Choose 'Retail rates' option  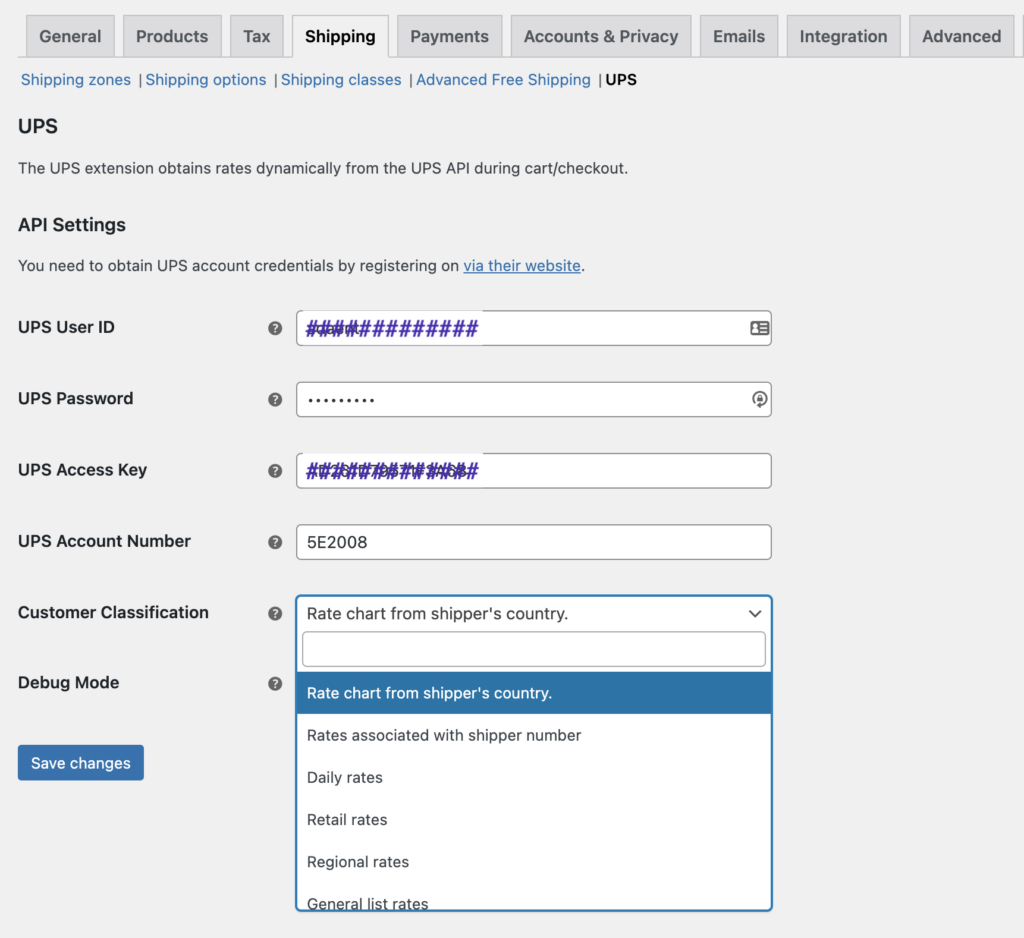[x=534, y=820]
